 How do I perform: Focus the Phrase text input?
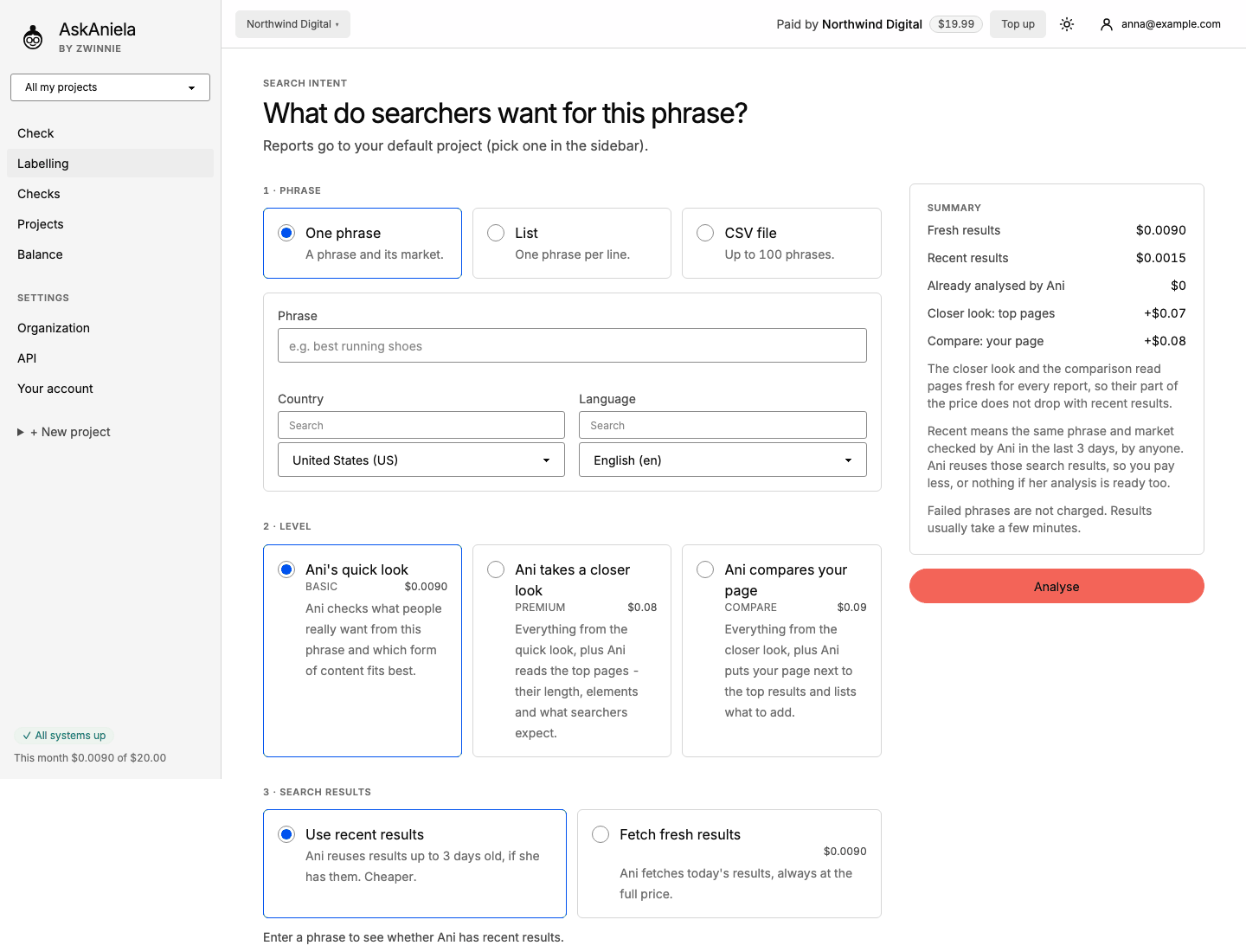point(572,345)
